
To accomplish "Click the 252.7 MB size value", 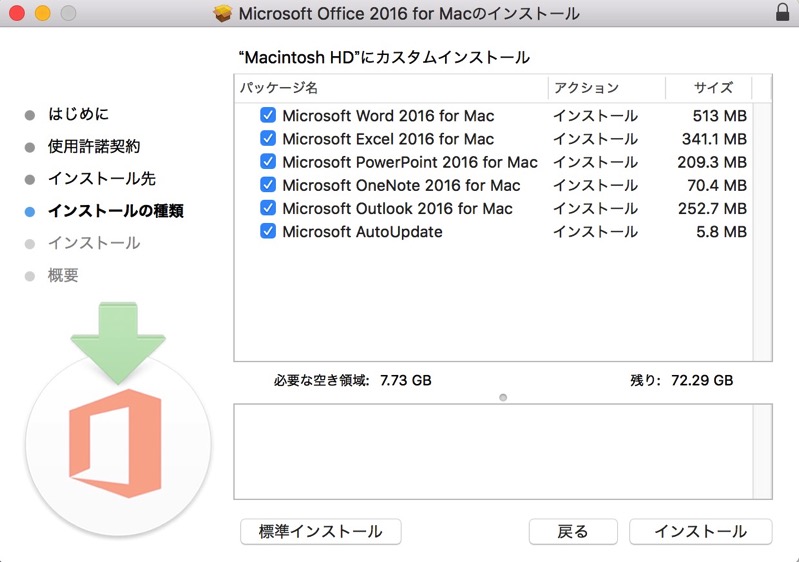I will [712, 208].
